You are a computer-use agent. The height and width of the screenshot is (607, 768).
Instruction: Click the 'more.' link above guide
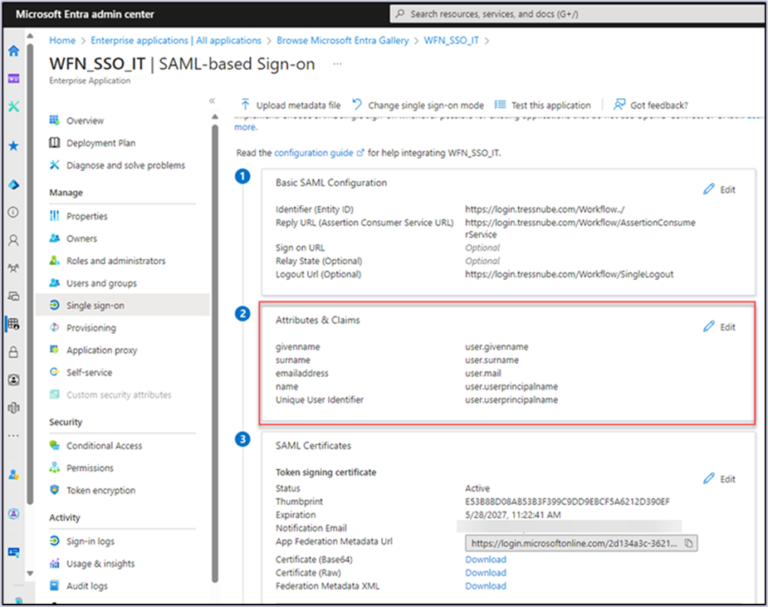tap(245, 127)
